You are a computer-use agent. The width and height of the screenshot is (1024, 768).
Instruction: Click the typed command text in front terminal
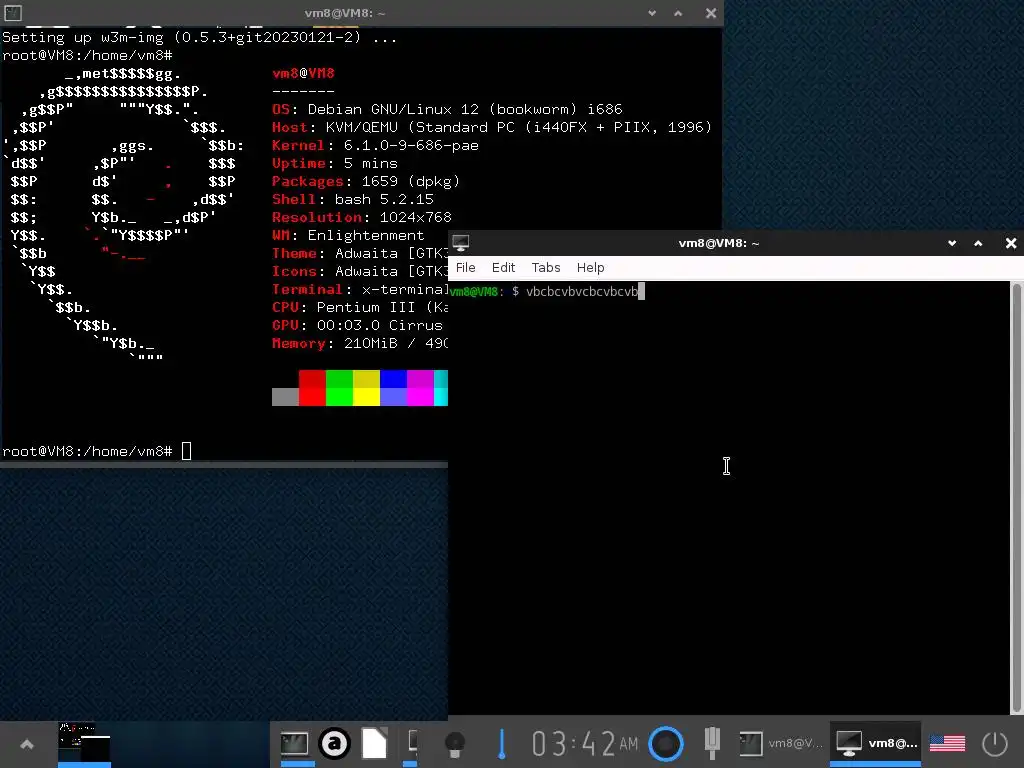click(x=582, y=291)
